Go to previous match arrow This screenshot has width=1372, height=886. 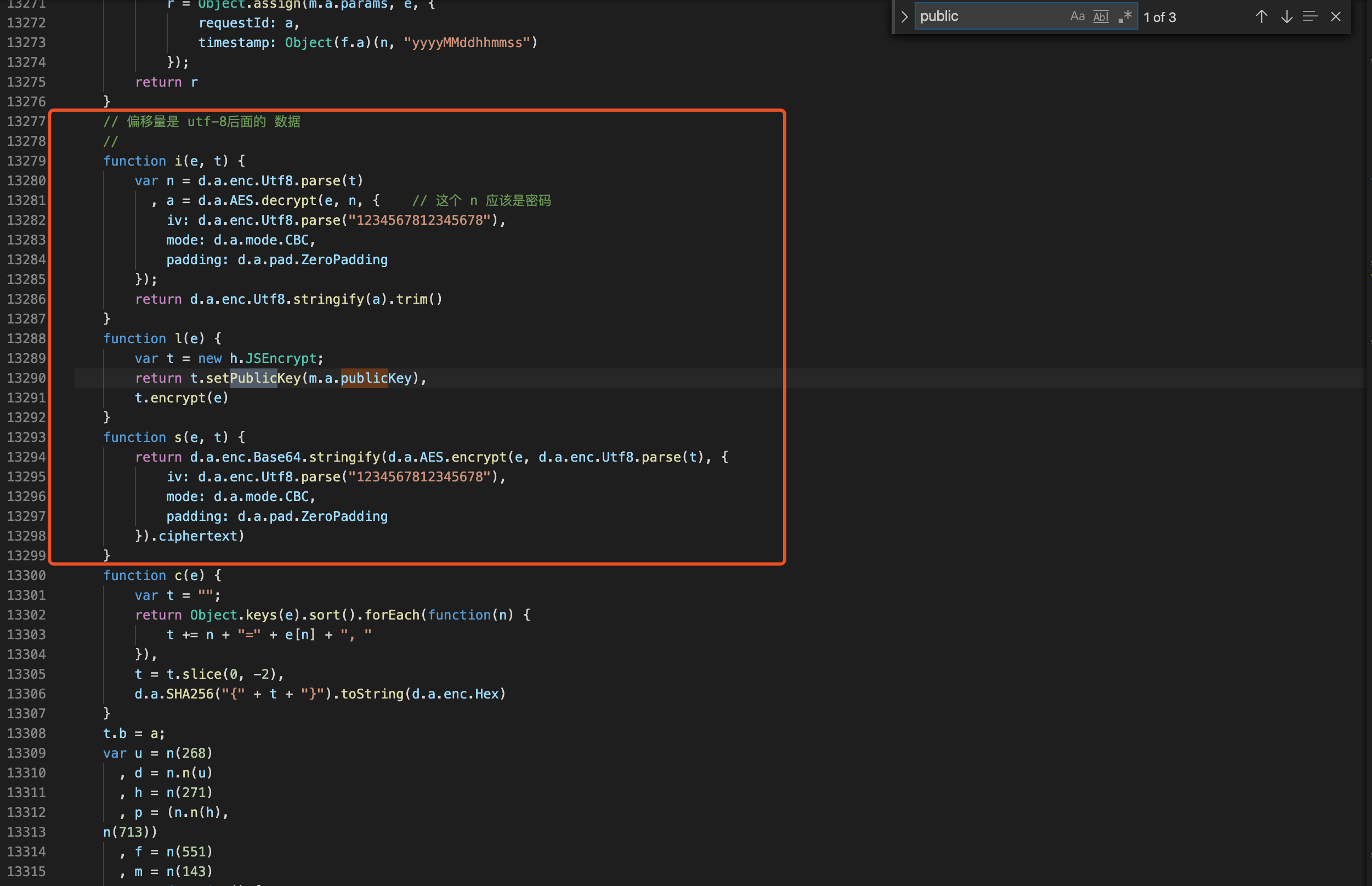(1261, 16)
